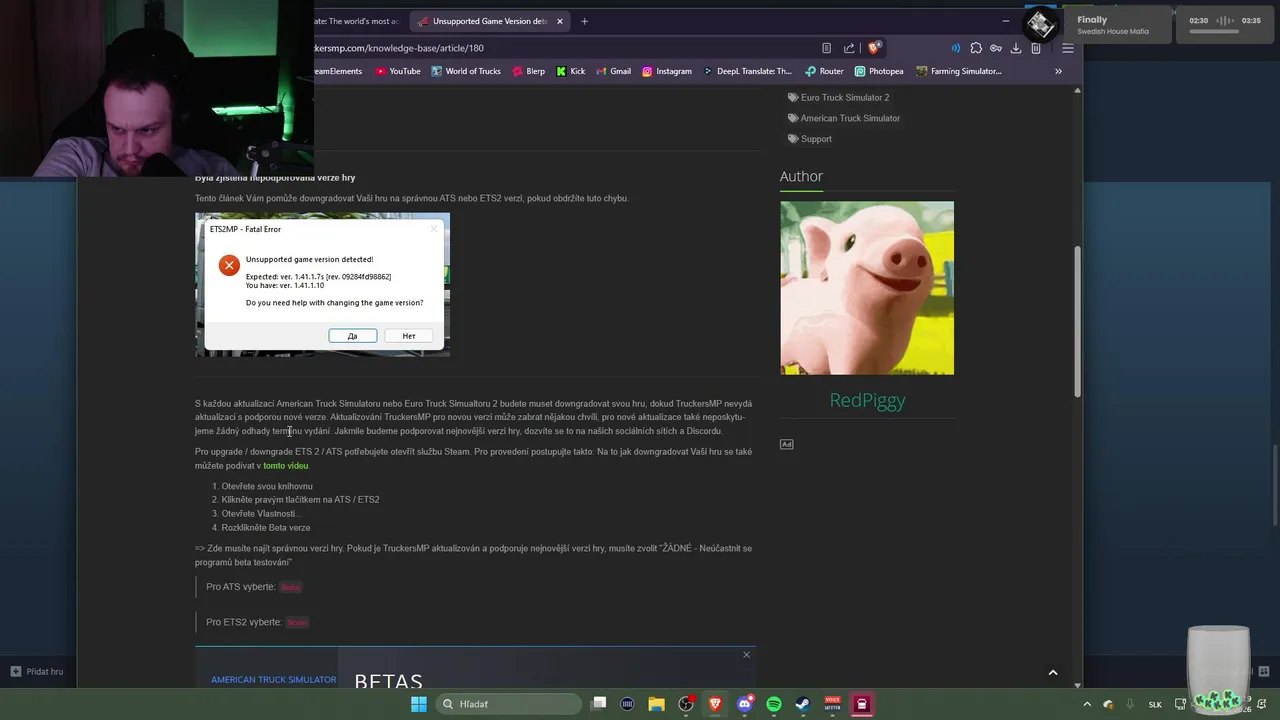Click the address bar URL field
The height and width of the screenshot is (720, 1280).
(x=560, y=48)
